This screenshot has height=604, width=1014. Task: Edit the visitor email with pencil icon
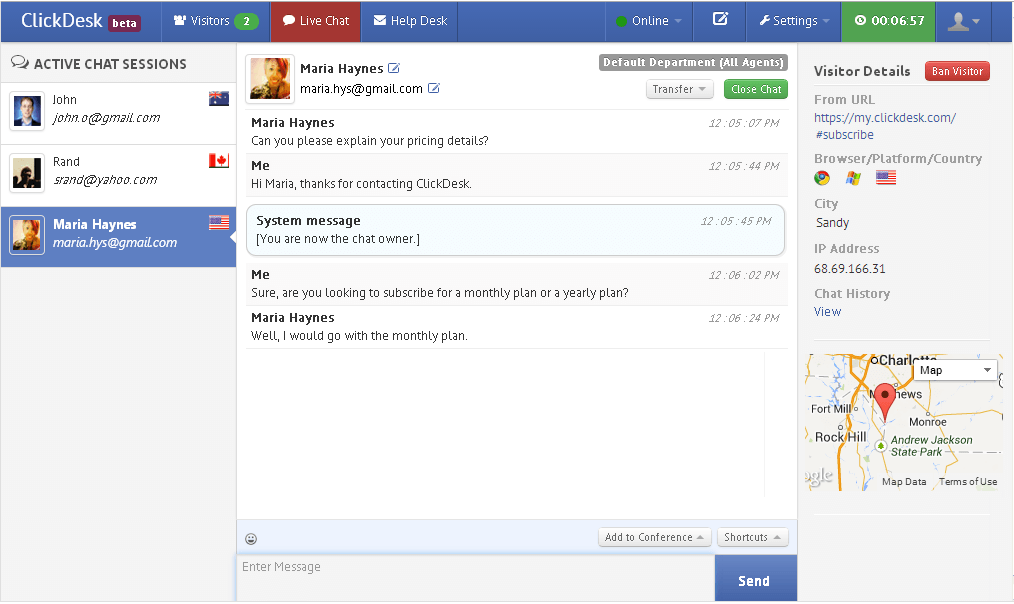(x=433, y=88)
